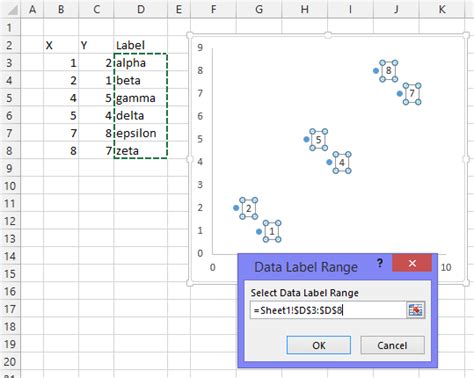The height and width of the screenshot is (378, 474).
Task: Click the range selector collapse icon
Action: (x=415, y=310)
